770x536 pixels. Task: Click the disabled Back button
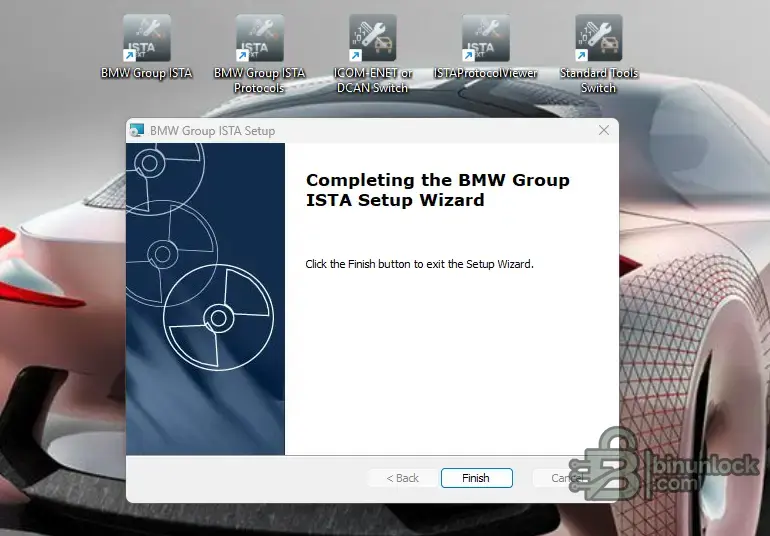(402, 478)
